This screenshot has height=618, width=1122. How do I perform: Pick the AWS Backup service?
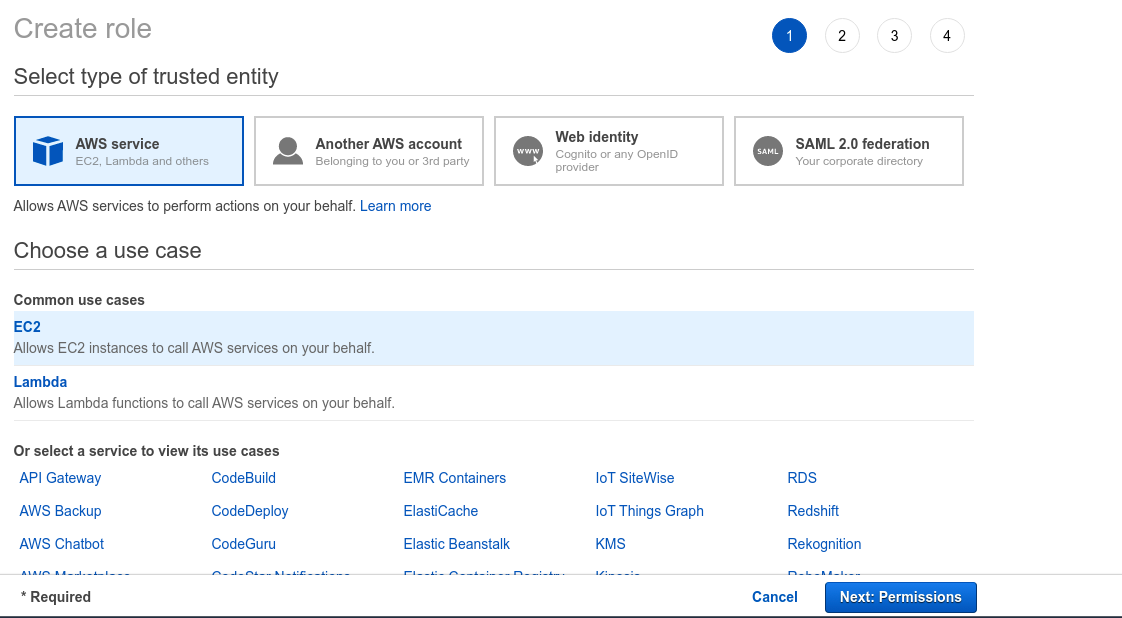60,511
